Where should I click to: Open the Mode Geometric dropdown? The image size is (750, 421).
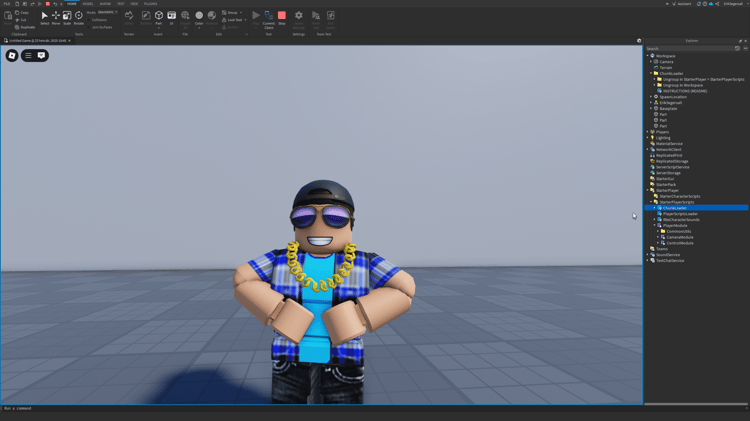[x=108, y=12]
